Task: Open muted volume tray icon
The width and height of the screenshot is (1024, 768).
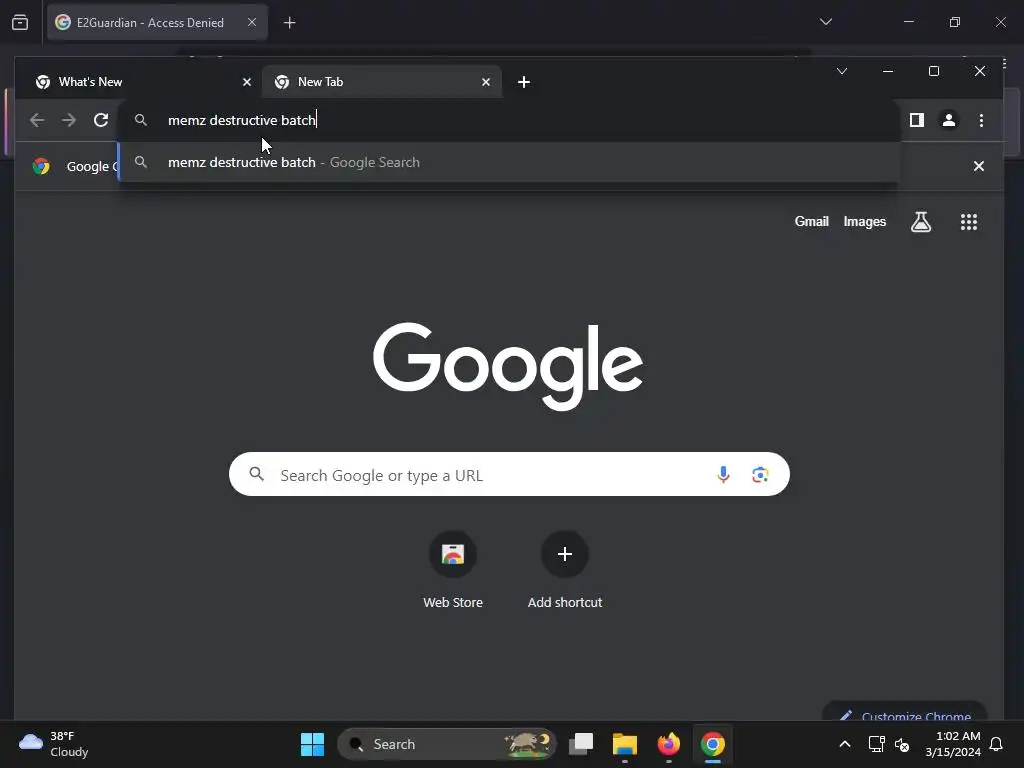Action: point(902,744)
